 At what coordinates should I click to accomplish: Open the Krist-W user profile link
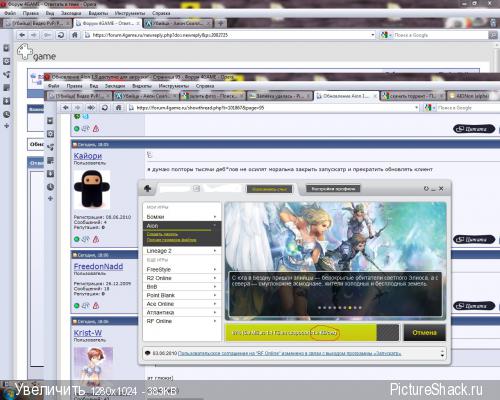(x=88, y=333)
